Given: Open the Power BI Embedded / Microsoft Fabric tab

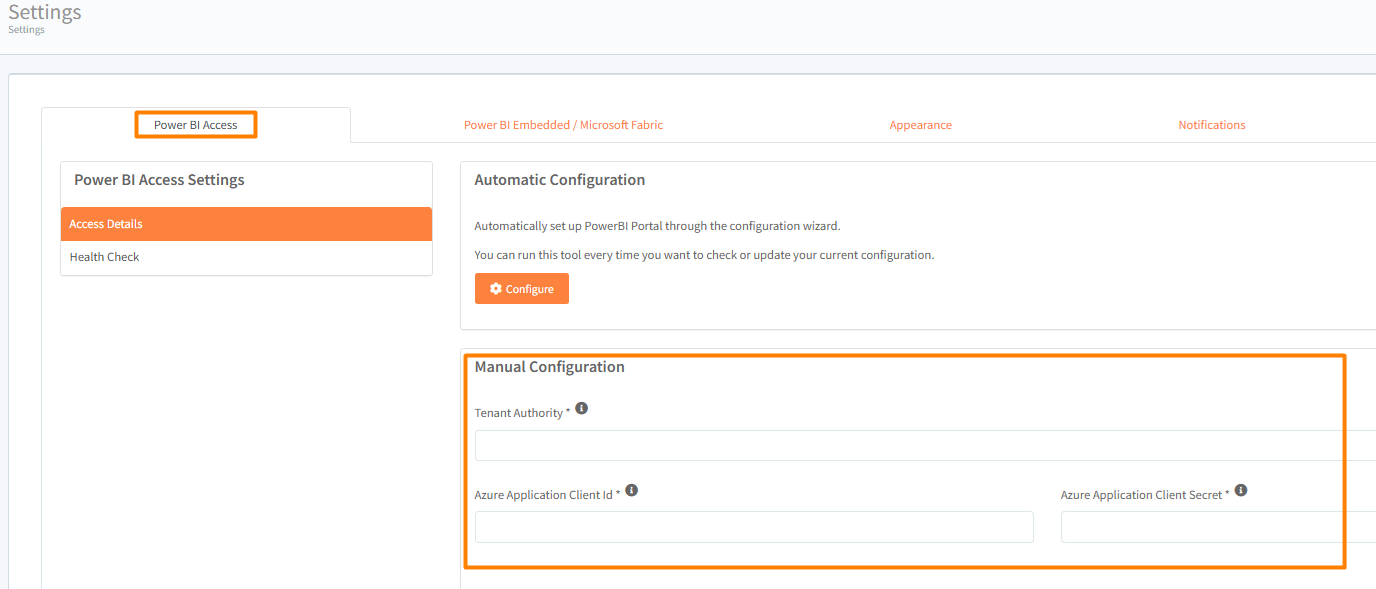Looking at the screenshot, I should (x=563, y=125).
